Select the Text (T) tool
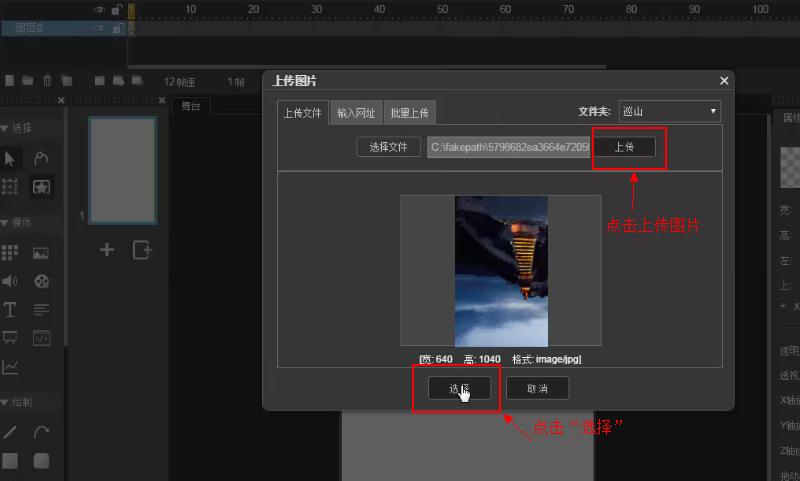Screen dimensions: 800x481 pos(10,310)
